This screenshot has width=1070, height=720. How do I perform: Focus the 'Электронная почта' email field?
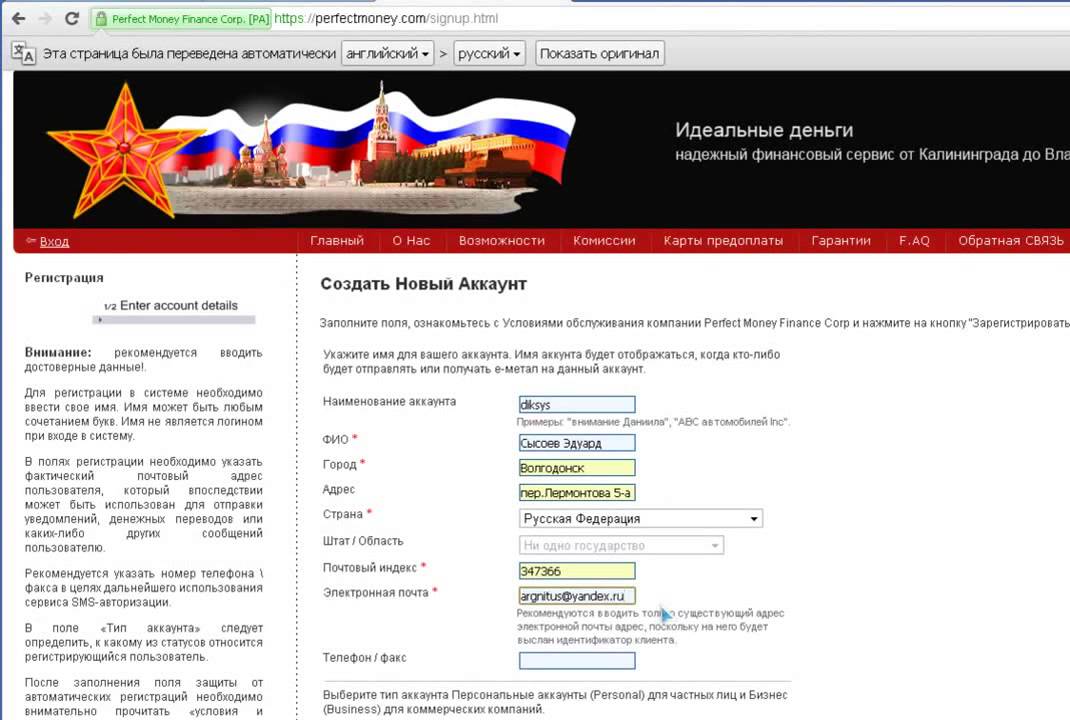(x=577, y=596)
